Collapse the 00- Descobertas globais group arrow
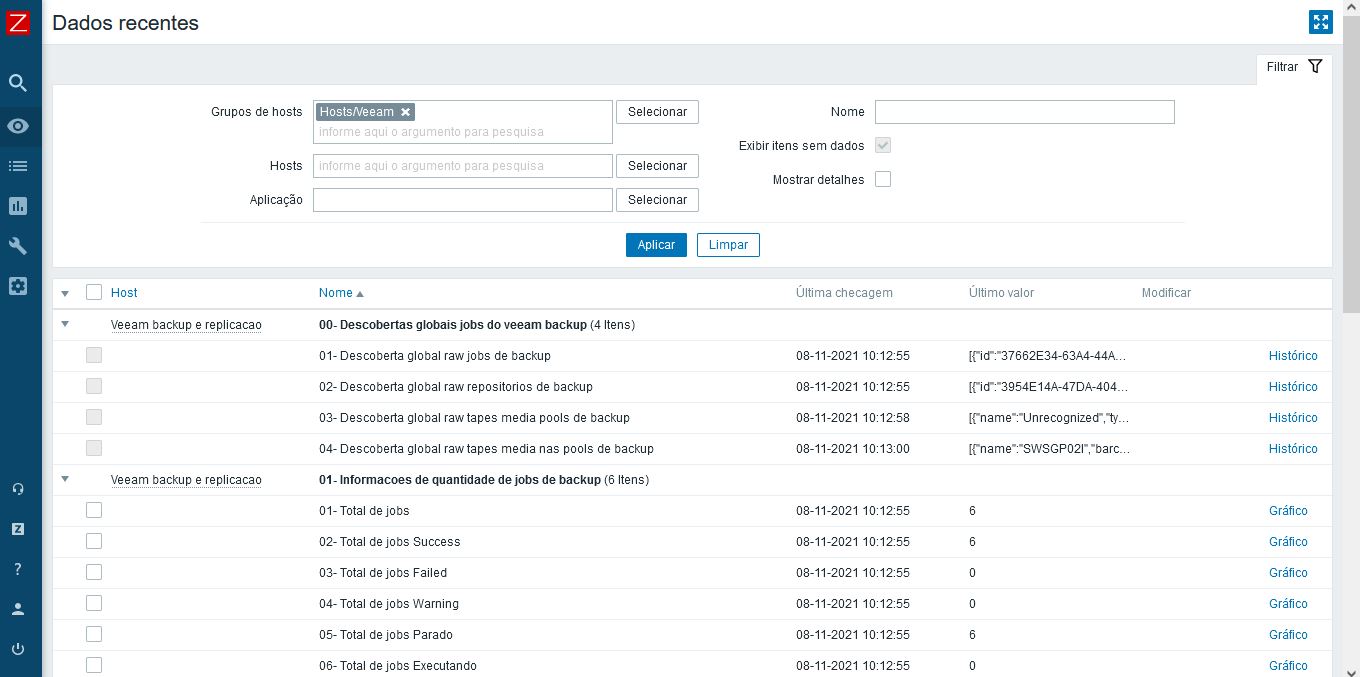 [x=65, y=324]
